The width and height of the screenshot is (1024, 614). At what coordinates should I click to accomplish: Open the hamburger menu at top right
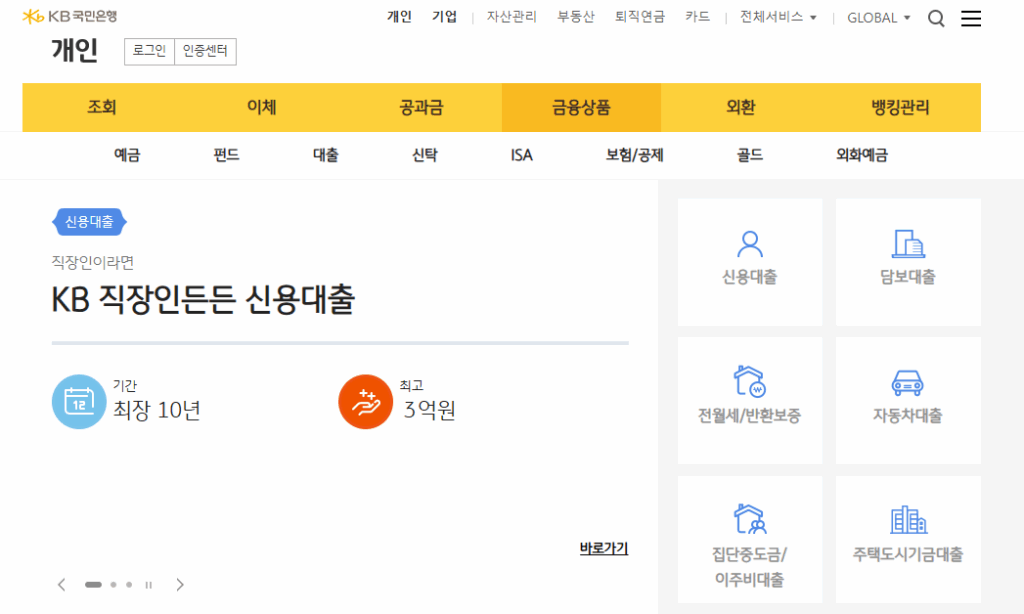click(x=971, y=17)
